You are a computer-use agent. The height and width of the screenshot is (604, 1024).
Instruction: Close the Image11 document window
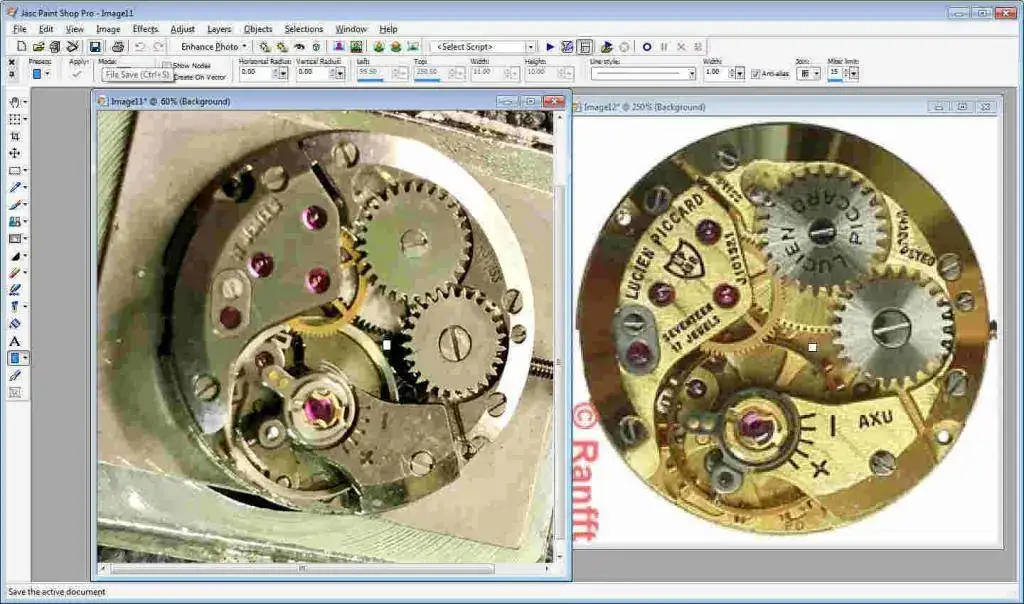click(554, 101)
